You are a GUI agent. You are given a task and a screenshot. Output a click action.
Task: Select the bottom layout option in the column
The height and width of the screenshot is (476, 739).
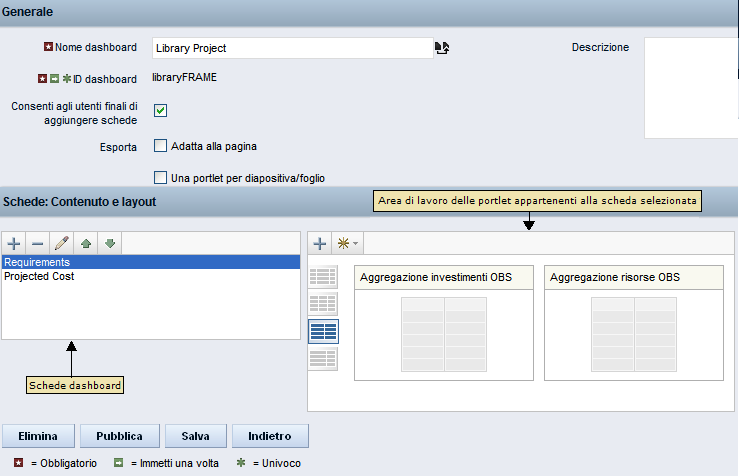[x=323, y=359]
